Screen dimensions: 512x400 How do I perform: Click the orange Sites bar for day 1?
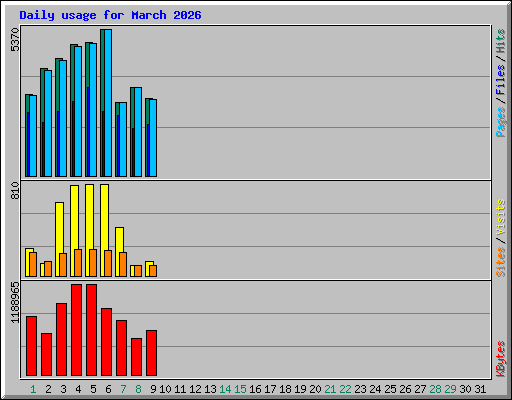click(33, 264)
